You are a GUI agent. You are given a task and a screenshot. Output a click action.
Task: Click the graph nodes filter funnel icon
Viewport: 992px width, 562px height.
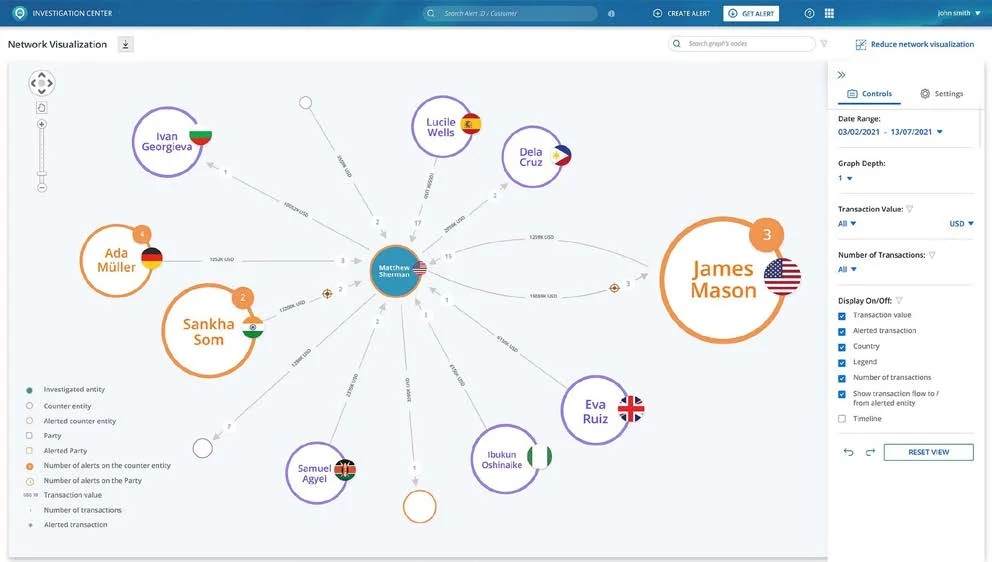[x=824, y=44]
